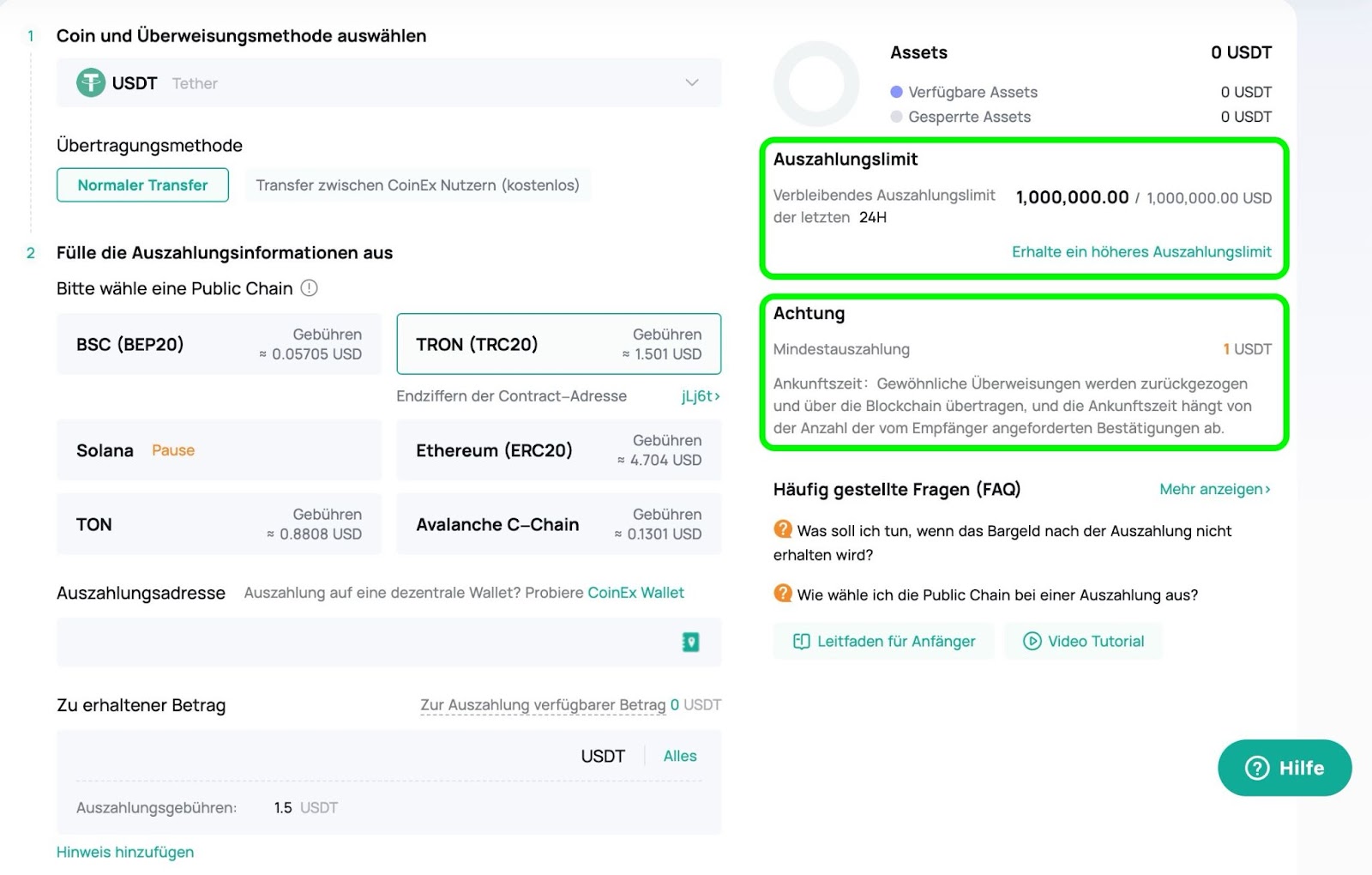Click the info icon beside Public Chain
1372x875 pixels.
pyautogui.click(x=310, y=288)
